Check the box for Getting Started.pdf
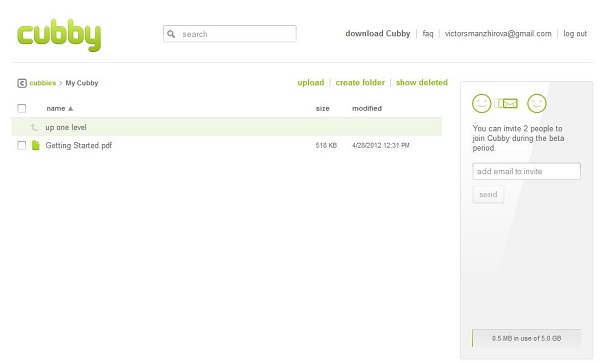 point(22,145)
